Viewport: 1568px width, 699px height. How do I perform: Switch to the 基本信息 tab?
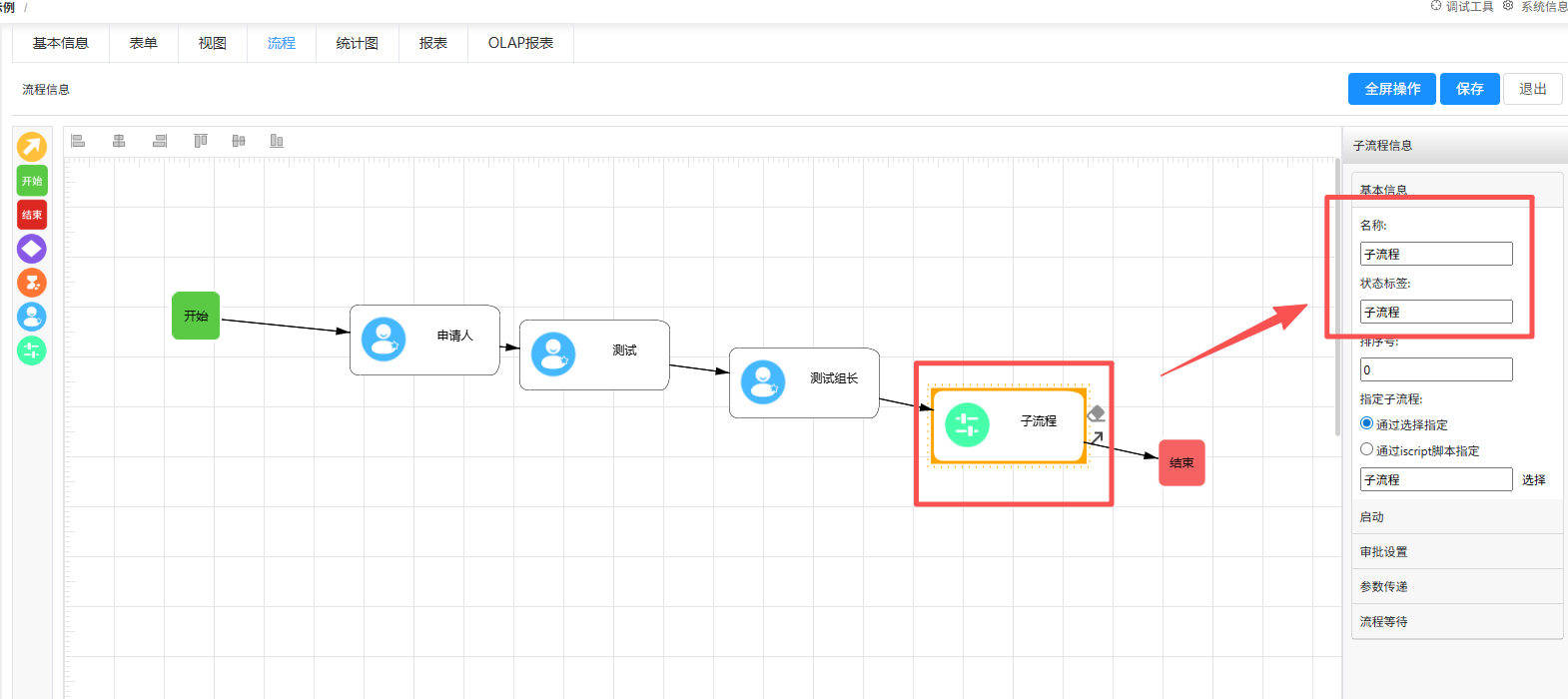(61, 43)
